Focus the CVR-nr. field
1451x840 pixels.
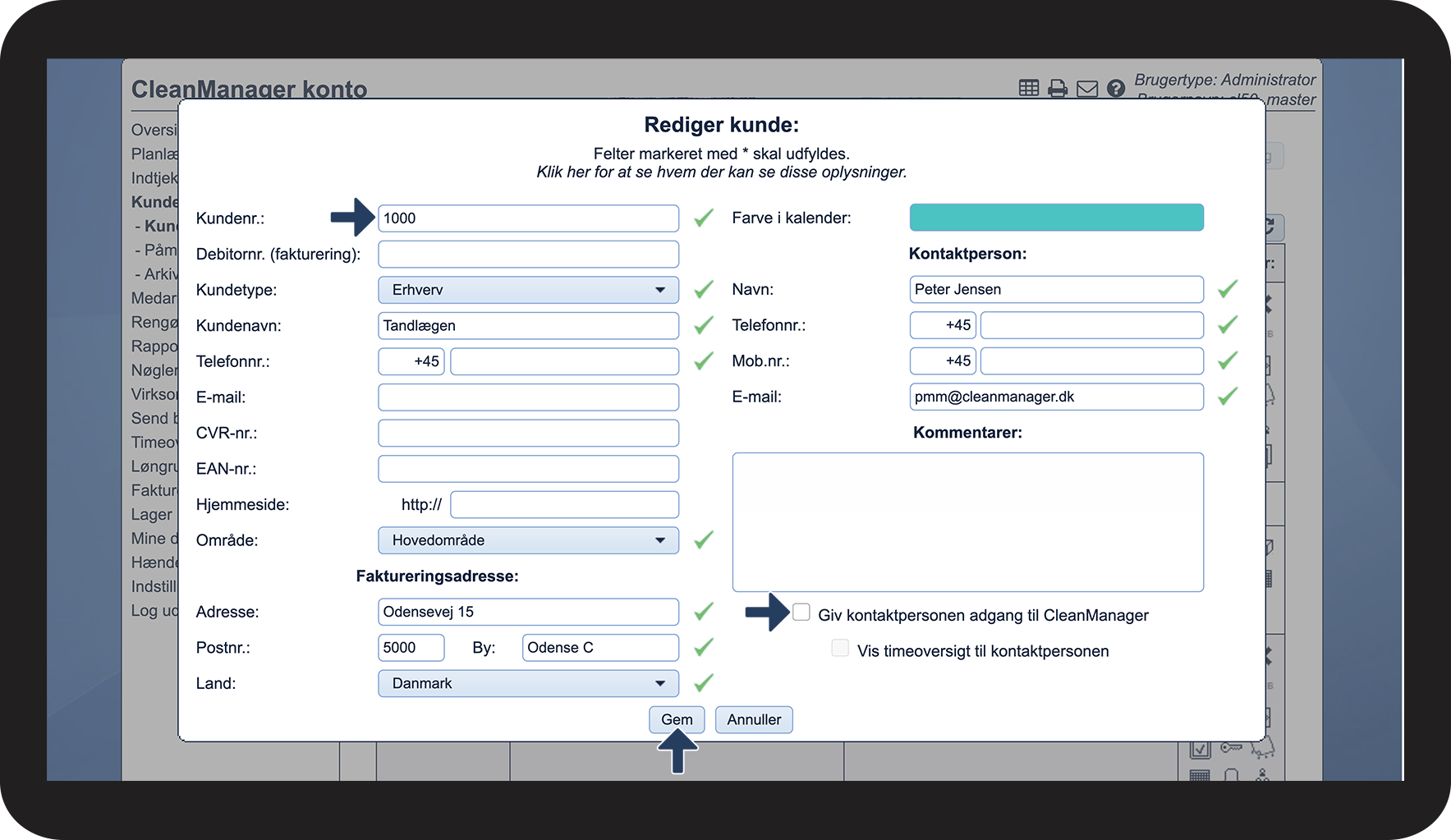(528, 433)
